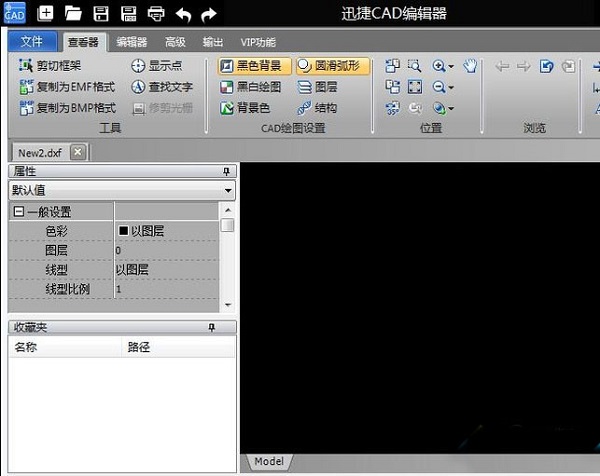The width and height of the screenshot is (600, 476).
Task: Toggle 黑色背景 black background
Action: (254, 66)
